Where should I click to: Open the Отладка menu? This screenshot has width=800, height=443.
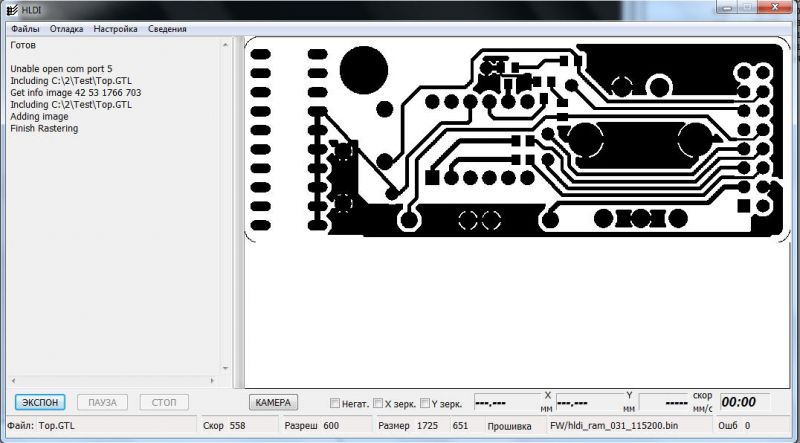tap(66, 29)
